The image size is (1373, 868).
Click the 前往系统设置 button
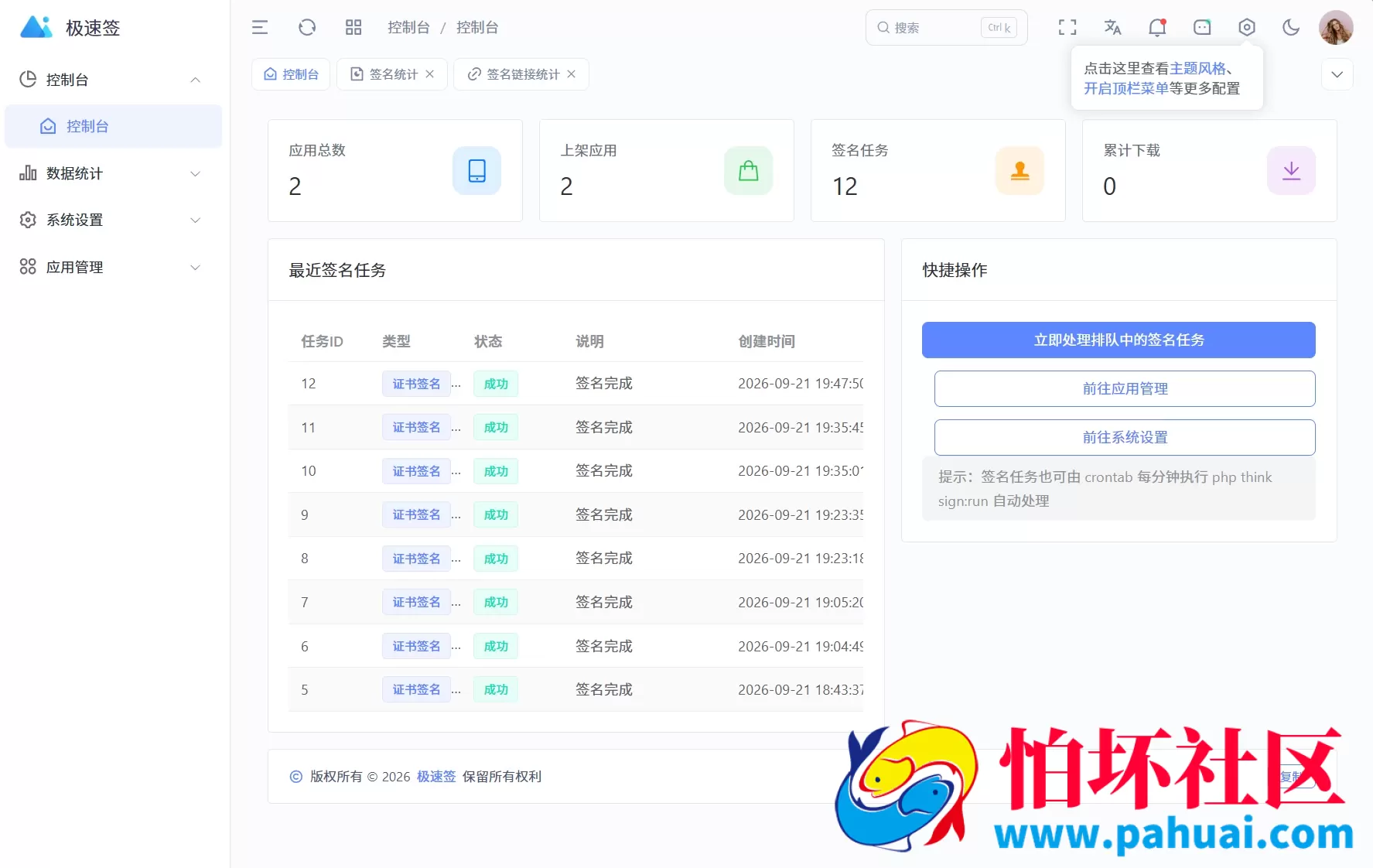click(1125, 437)
